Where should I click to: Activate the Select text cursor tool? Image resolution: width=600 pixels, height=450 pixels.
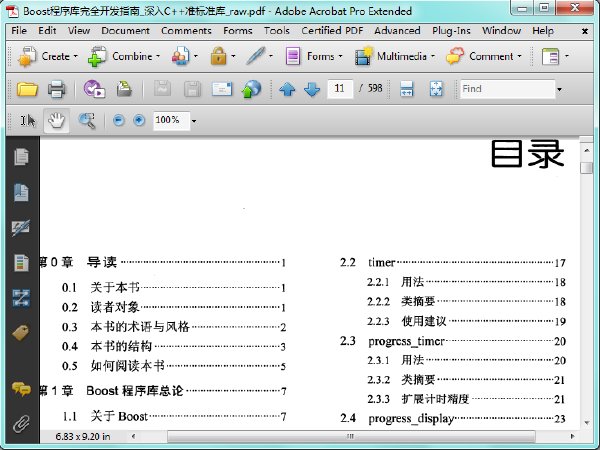coord(28,121)
